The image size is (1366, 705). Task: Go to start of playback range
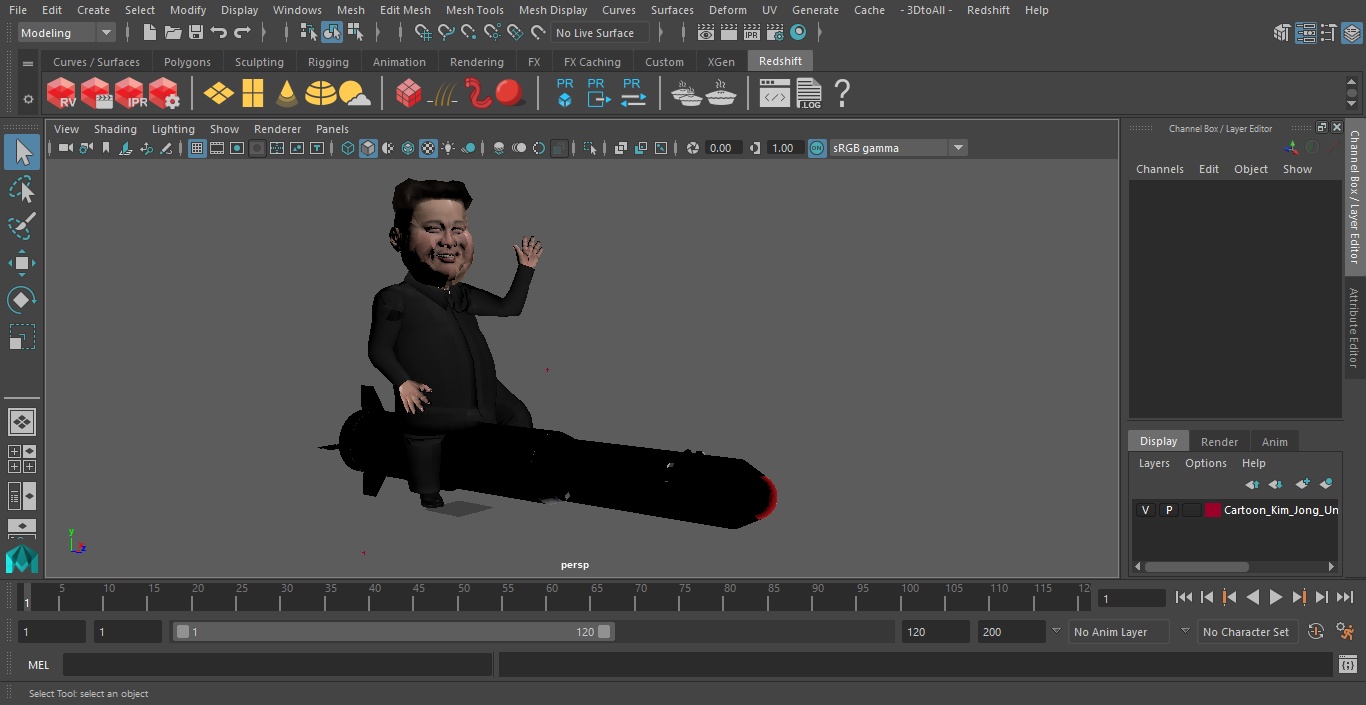tap(1184, 597)
